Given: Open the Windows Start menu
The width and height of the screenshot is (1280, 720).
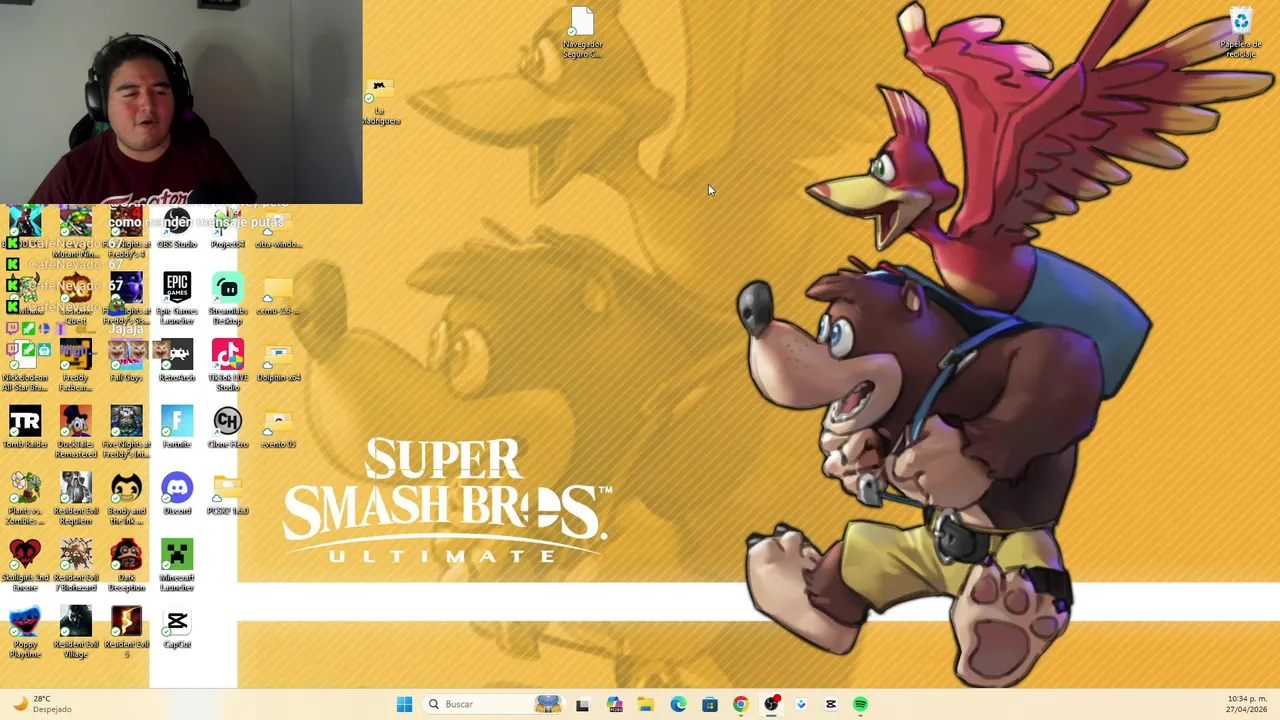Looking at the screenshot, I should (x=404, y=704).
